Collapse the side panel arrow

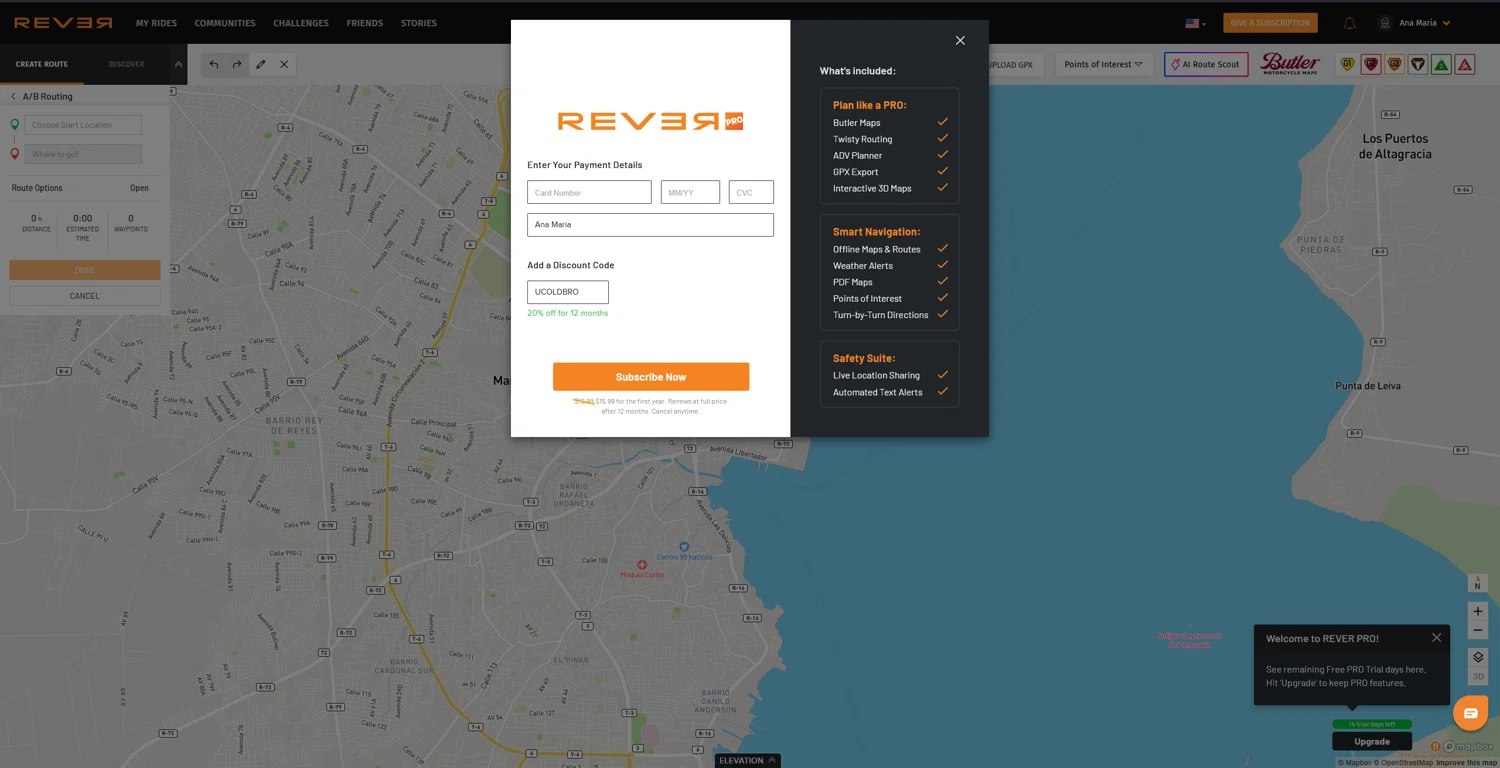(178, 64)
